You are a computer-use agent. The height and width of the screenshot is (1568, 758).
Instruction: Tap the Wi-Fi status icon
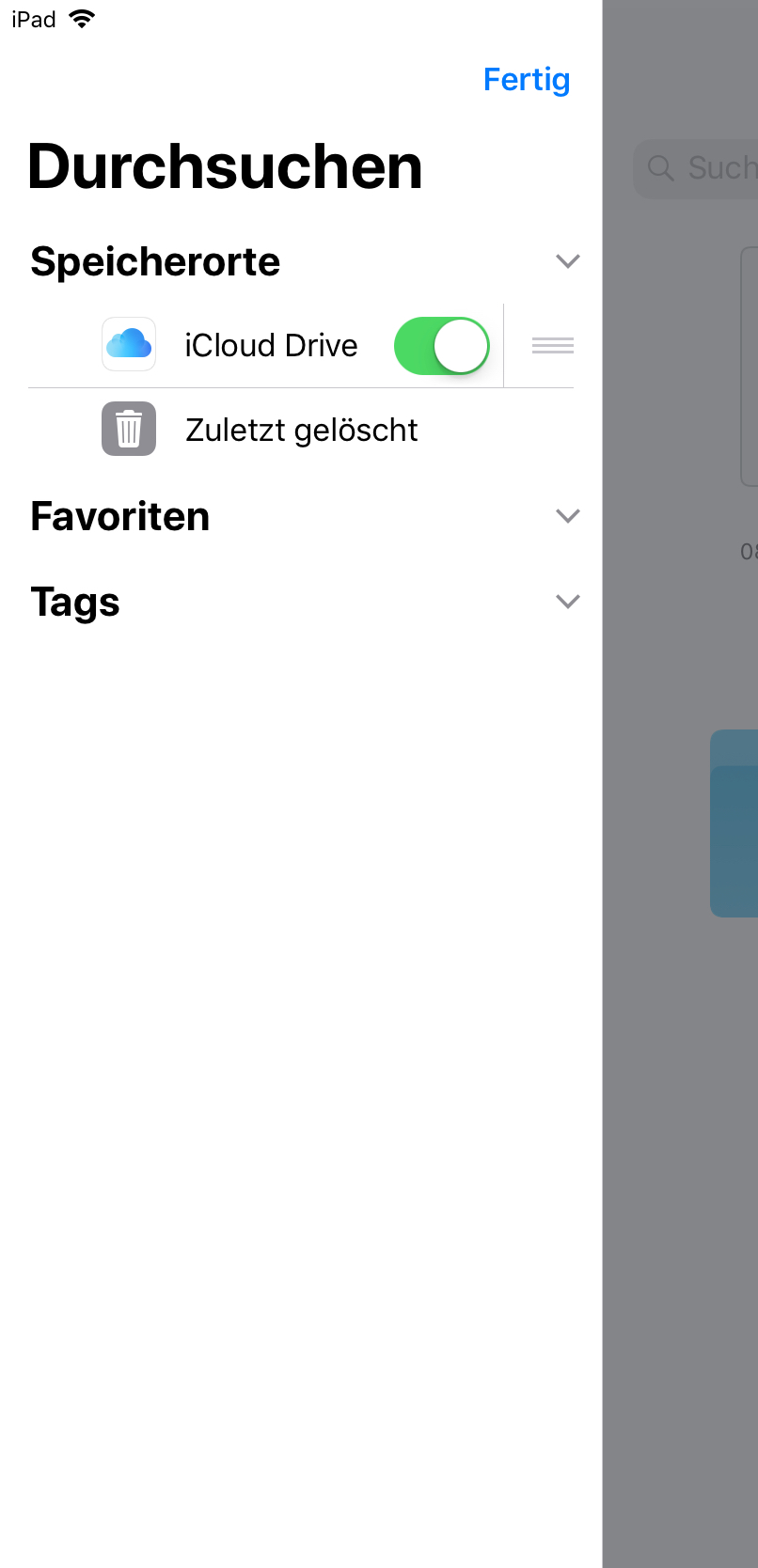coord(83,19)
